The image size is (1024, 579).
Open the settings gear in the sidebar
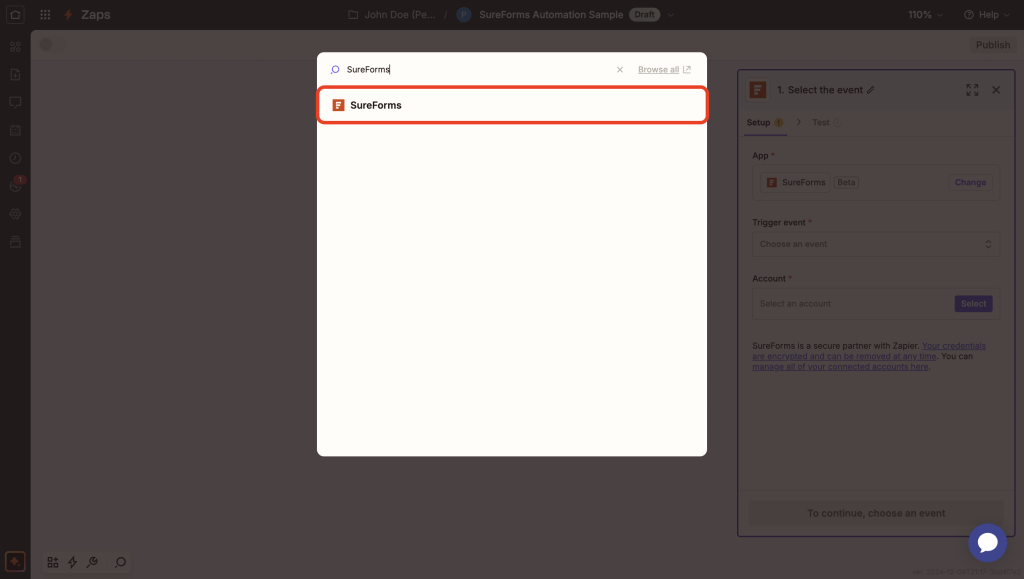pos(15,213)
